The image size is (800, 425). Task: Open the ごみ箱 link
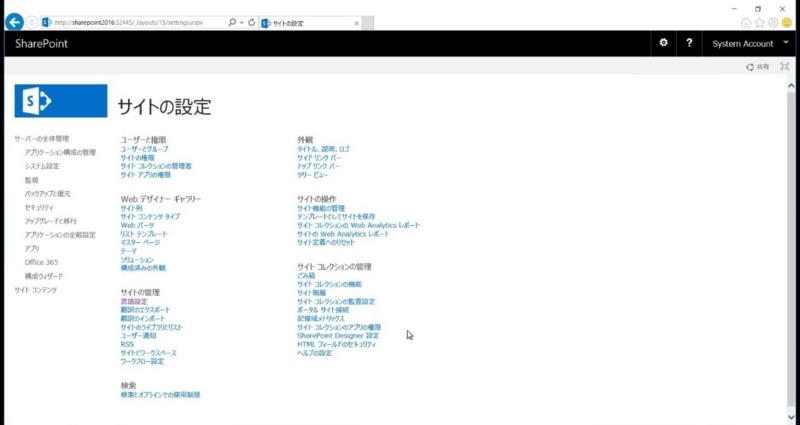click(x=306, y=276)
